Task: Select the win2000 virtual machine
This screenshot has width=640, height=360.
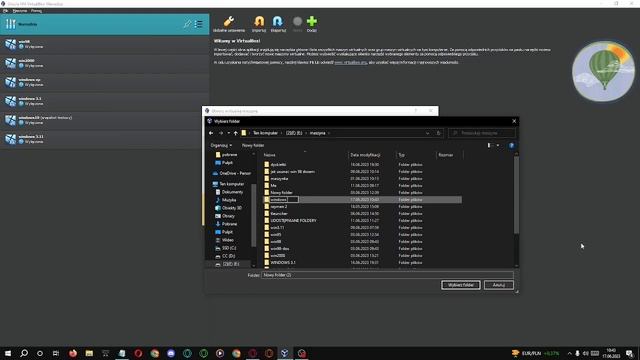Action: pyautogui.click(x=104, y=63)
